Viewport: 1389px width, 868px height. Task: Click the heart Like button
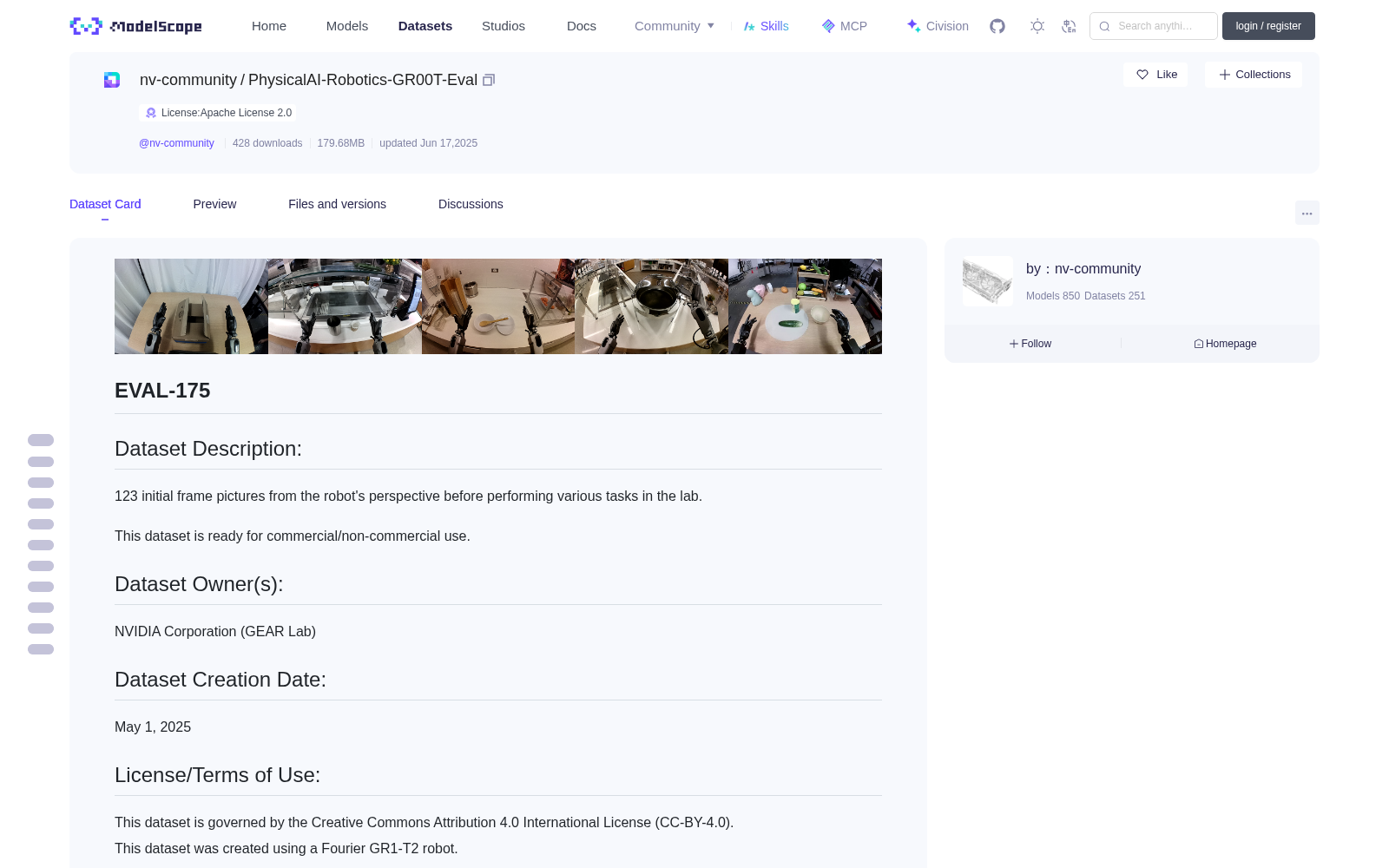pos(1155,75)
